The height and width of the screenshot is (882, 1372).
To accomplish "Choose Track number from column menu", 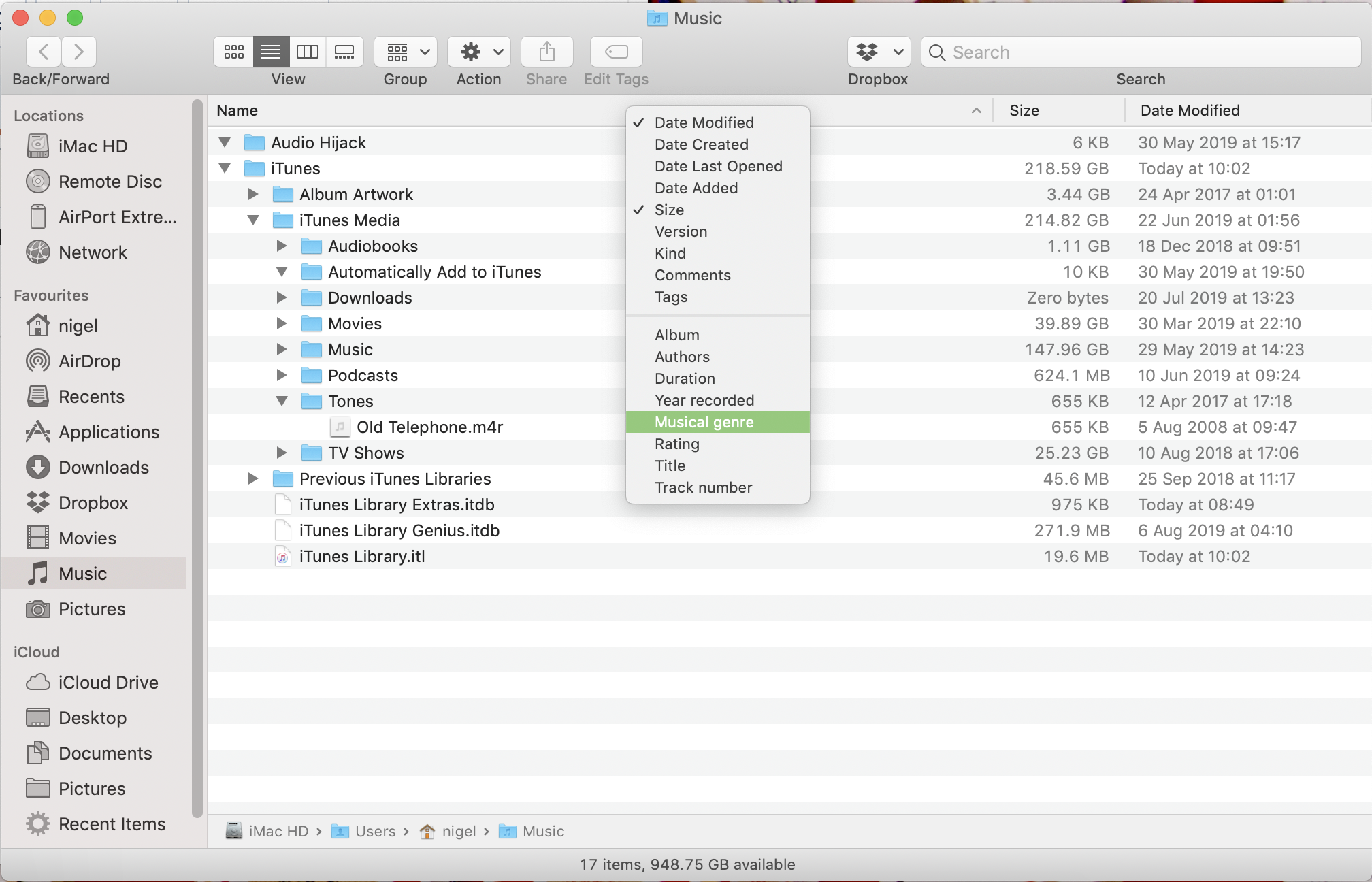I will (x=717, y=487).
